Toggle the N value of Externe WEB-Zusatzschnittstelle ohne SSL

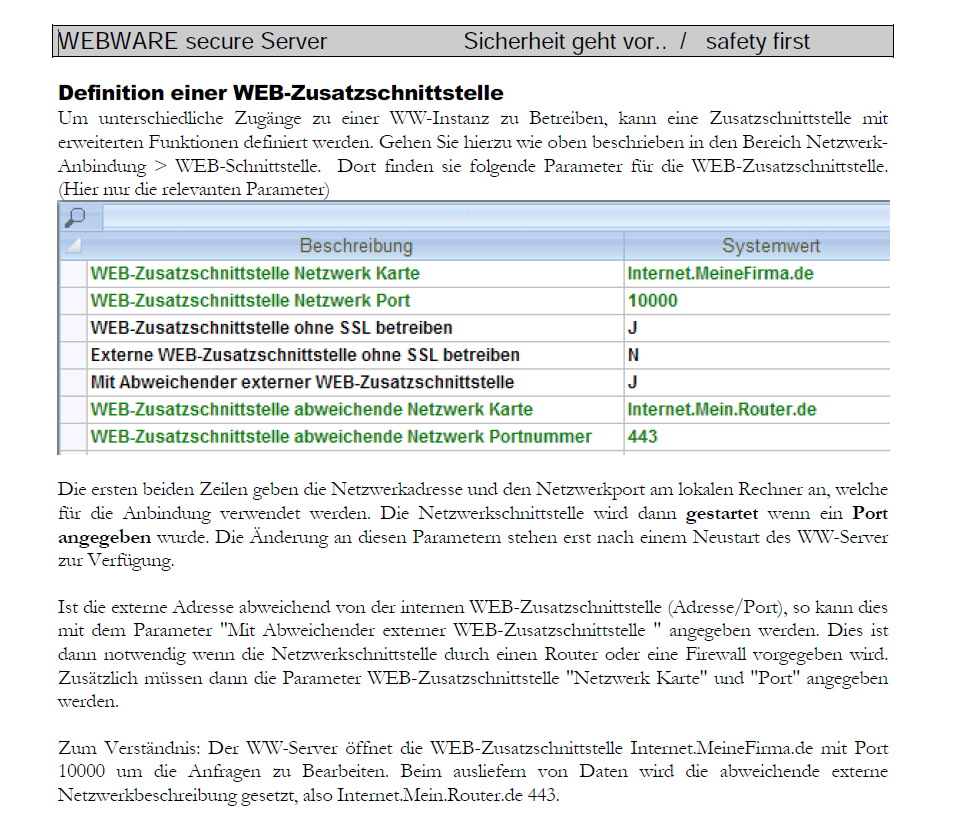(x=632, y=354)
